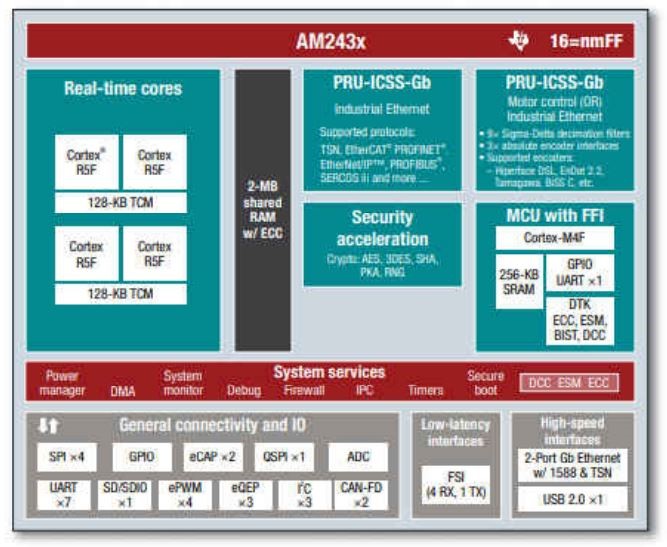This screenshot has height=547, width=667.
Task: Click Debug in System services
Action: [x=244, y=390]
